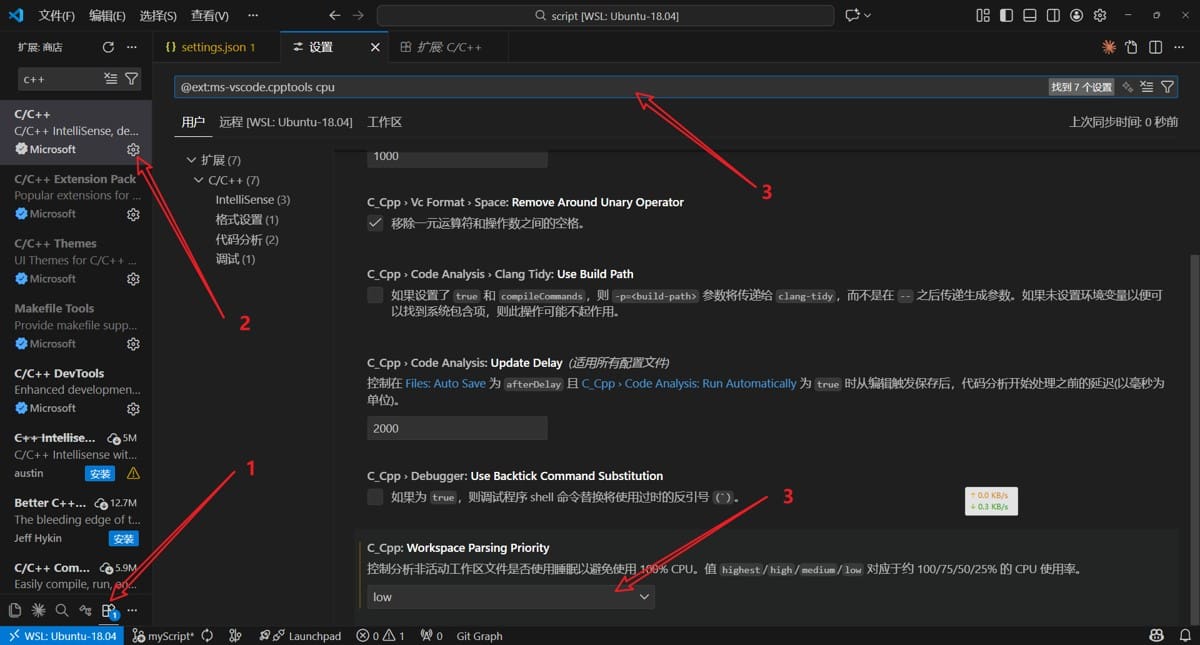Image resolution: width=1200 pixels, height=645 pixels.
Task: Open extensions view more actions menu
Action: [x=132, y=47]
